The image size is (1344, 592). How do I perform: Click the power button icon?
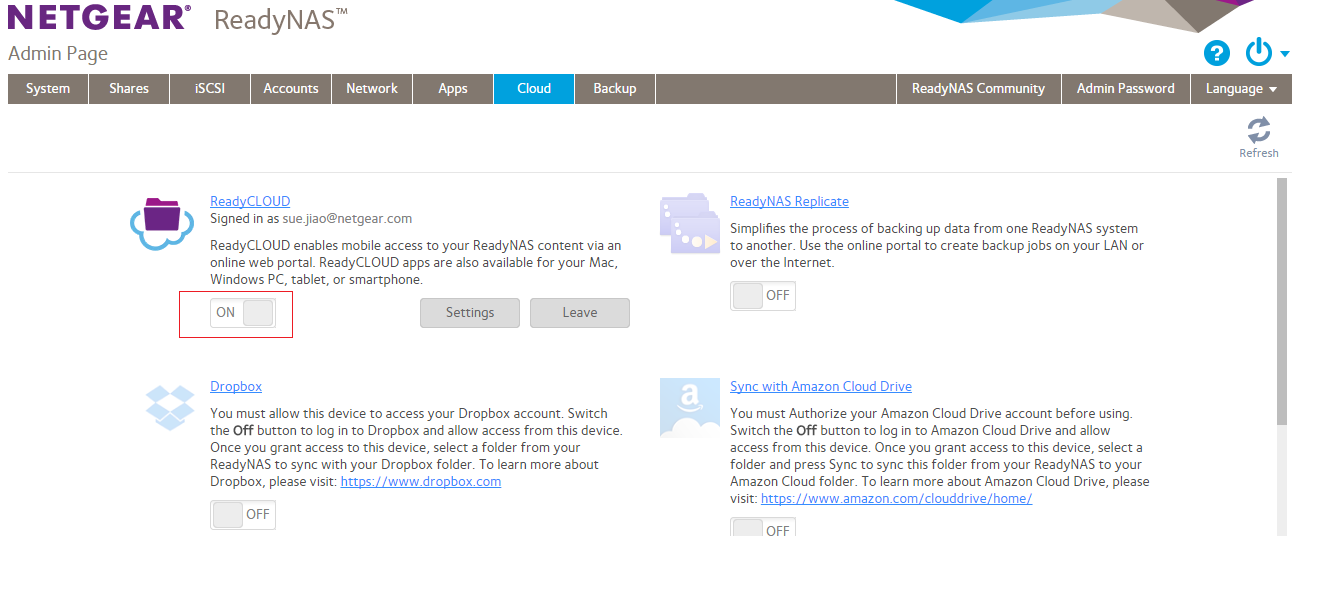[1258, 52]
